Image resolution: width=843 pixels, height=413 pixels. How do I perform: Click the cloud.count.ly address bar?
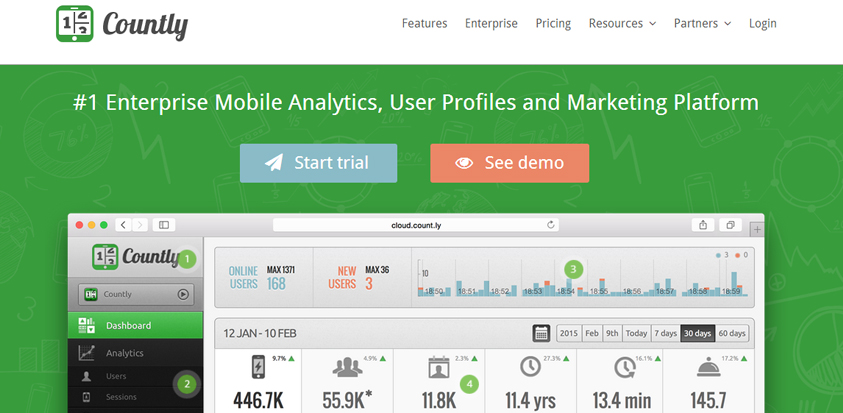[x=414, y=225]
